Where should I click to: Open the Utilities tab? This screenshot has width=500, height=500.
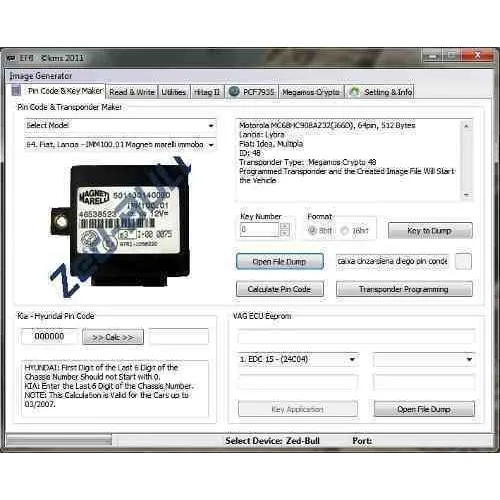(x=173, y=92)
